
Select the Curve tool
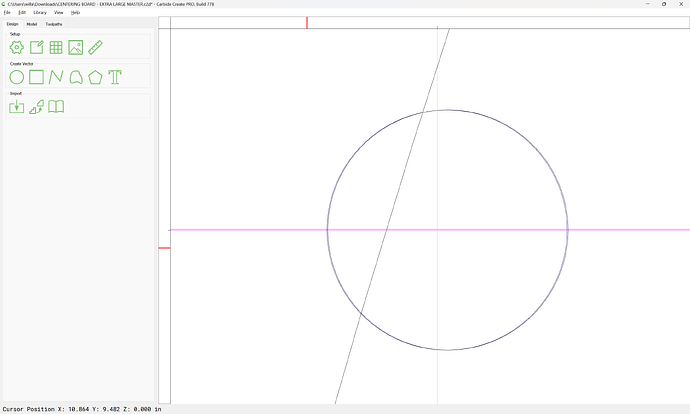[x=76, y=77]
